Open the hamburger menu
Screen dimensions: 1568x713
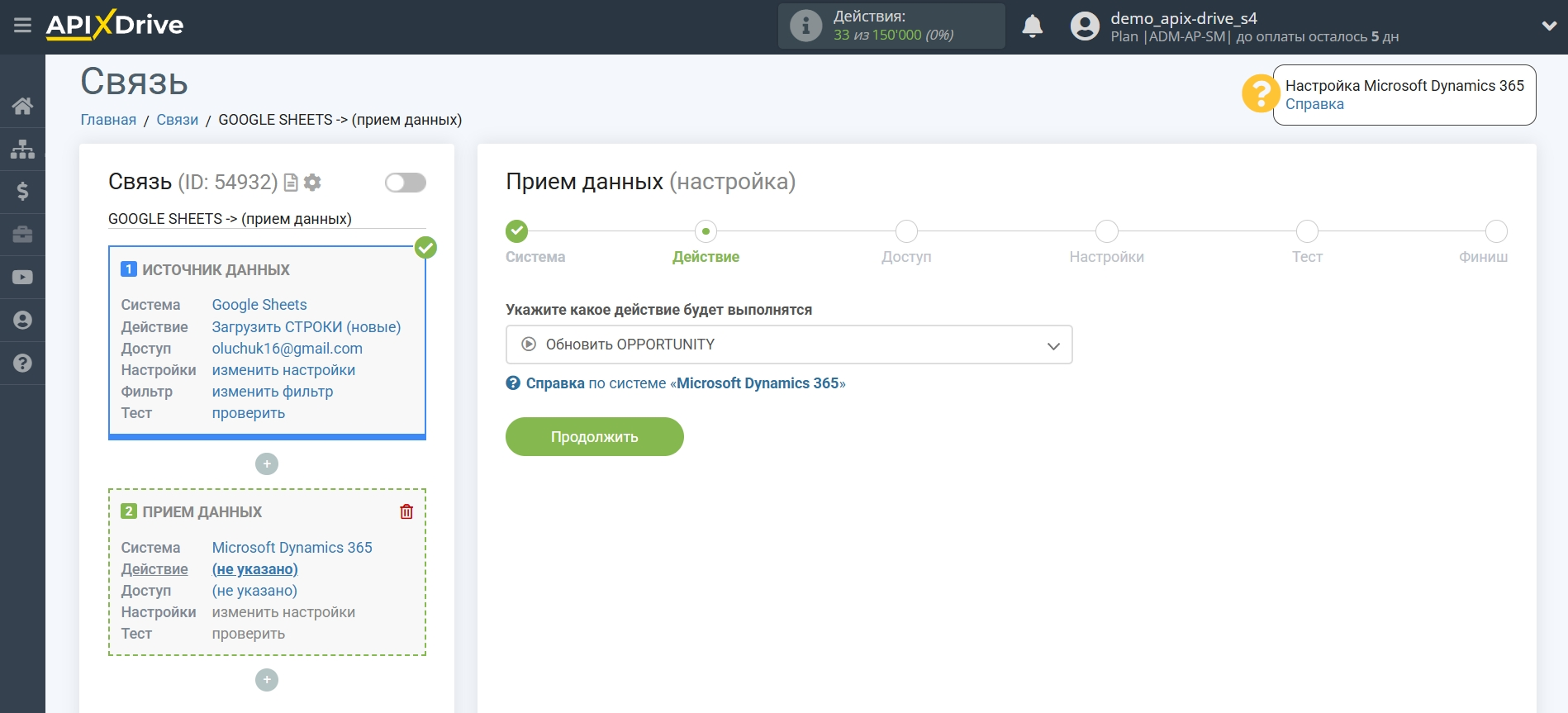click(22, 26)
